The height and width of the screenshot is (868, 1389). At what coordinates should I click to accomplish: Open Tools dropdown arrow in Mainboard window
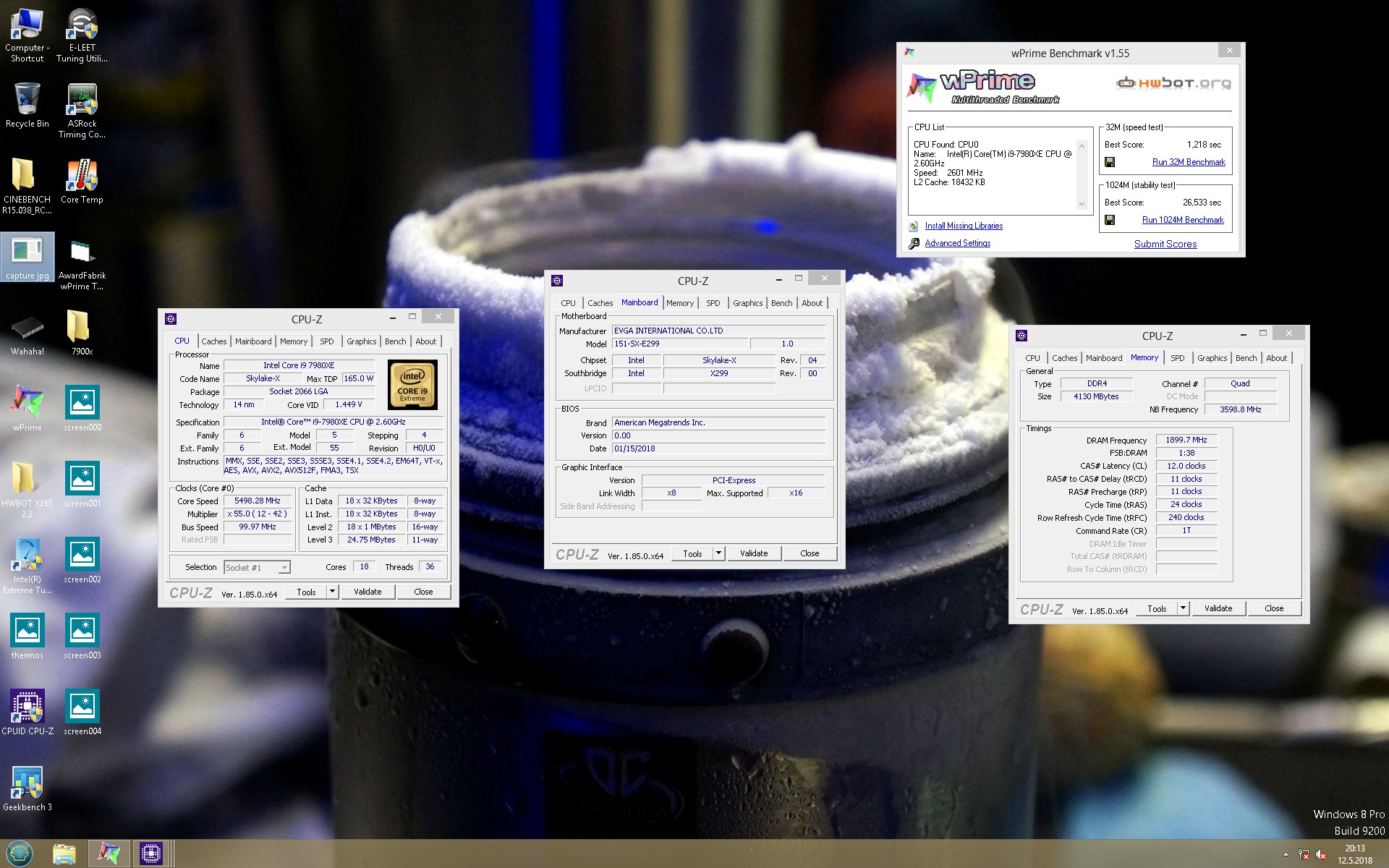pyautogui.click(x=718, y=553)
